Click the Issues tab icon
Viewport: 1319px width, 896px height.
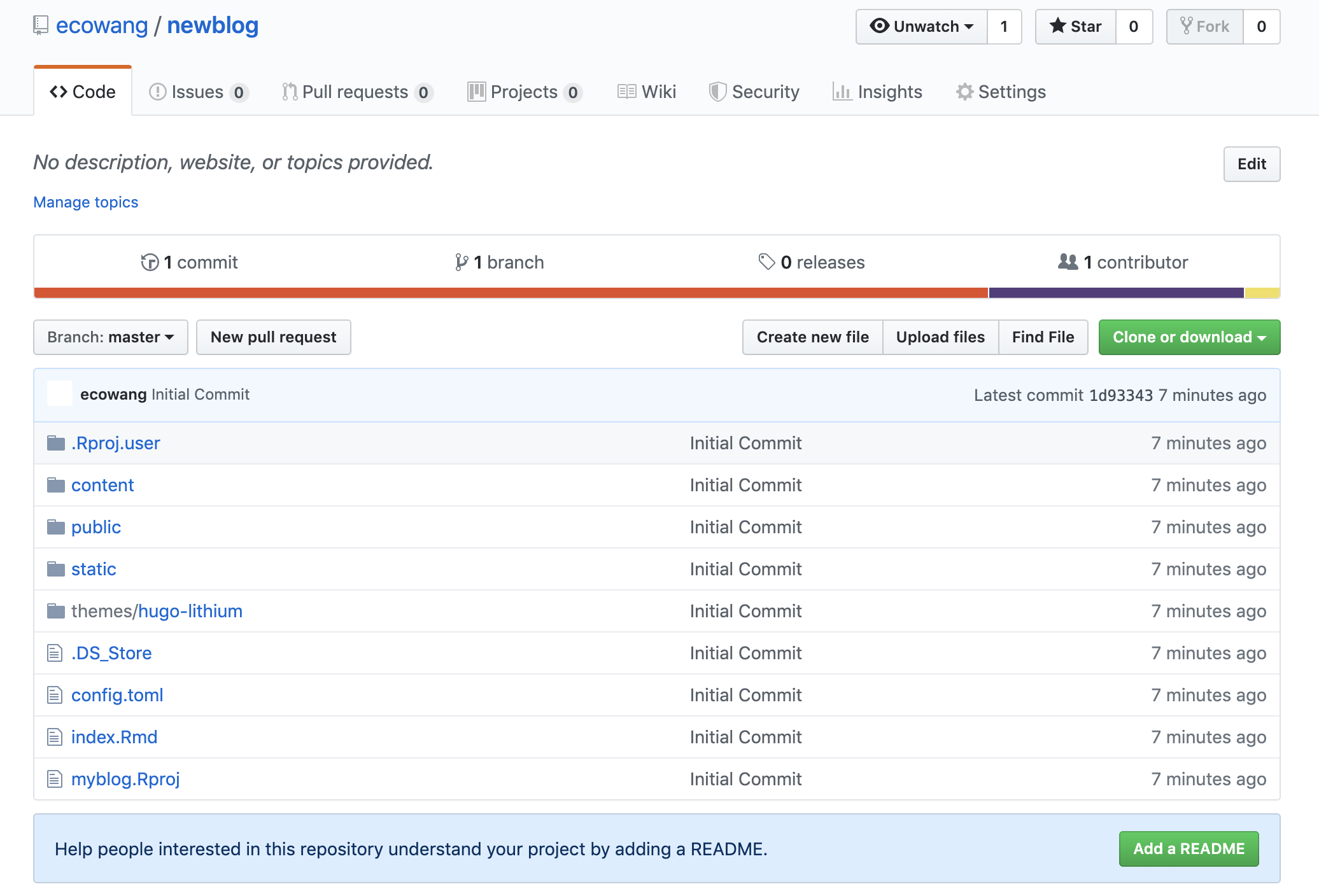[157, 92]
